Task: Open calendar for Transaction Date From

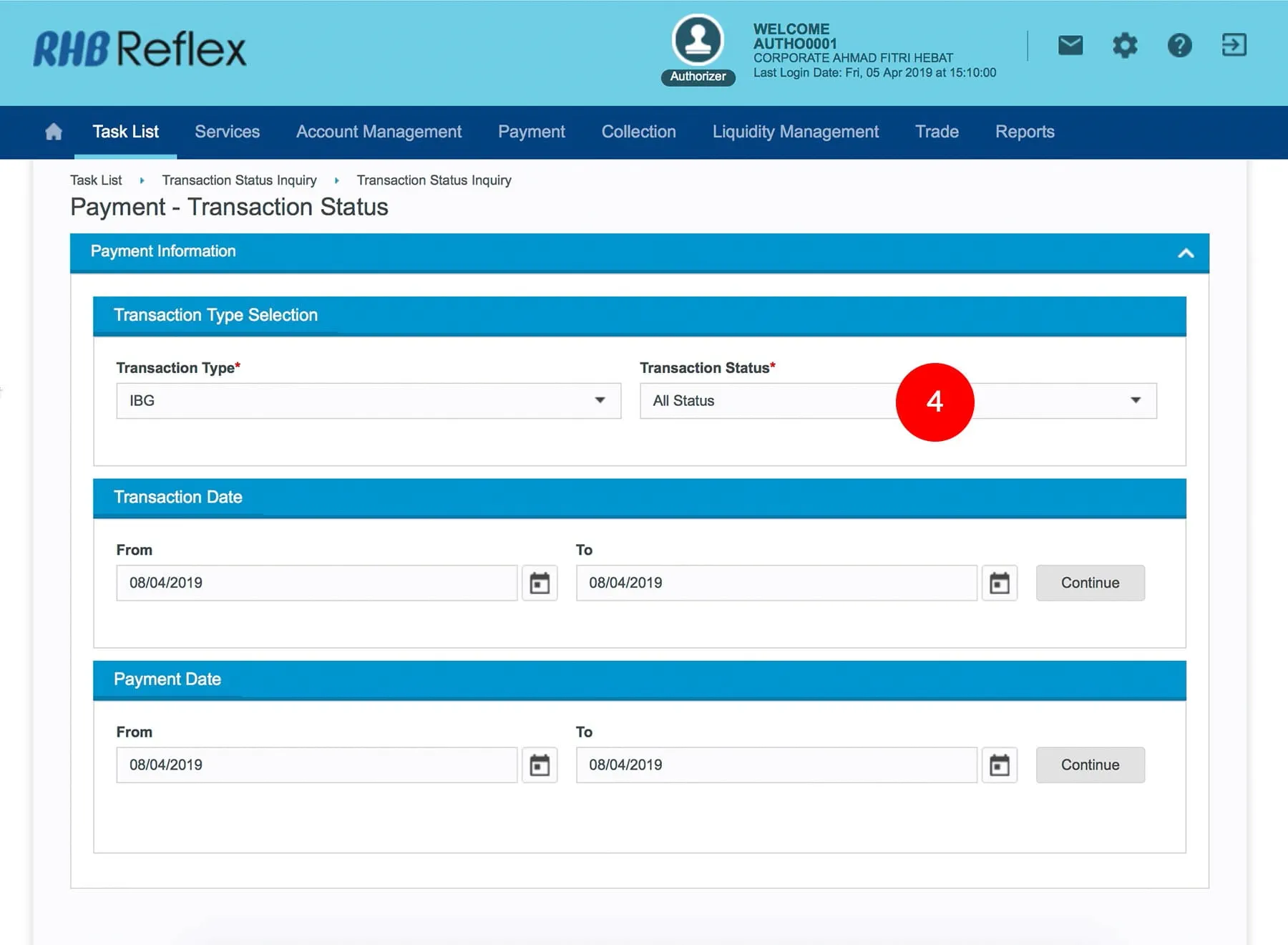Action: click(x=540, y=583)
